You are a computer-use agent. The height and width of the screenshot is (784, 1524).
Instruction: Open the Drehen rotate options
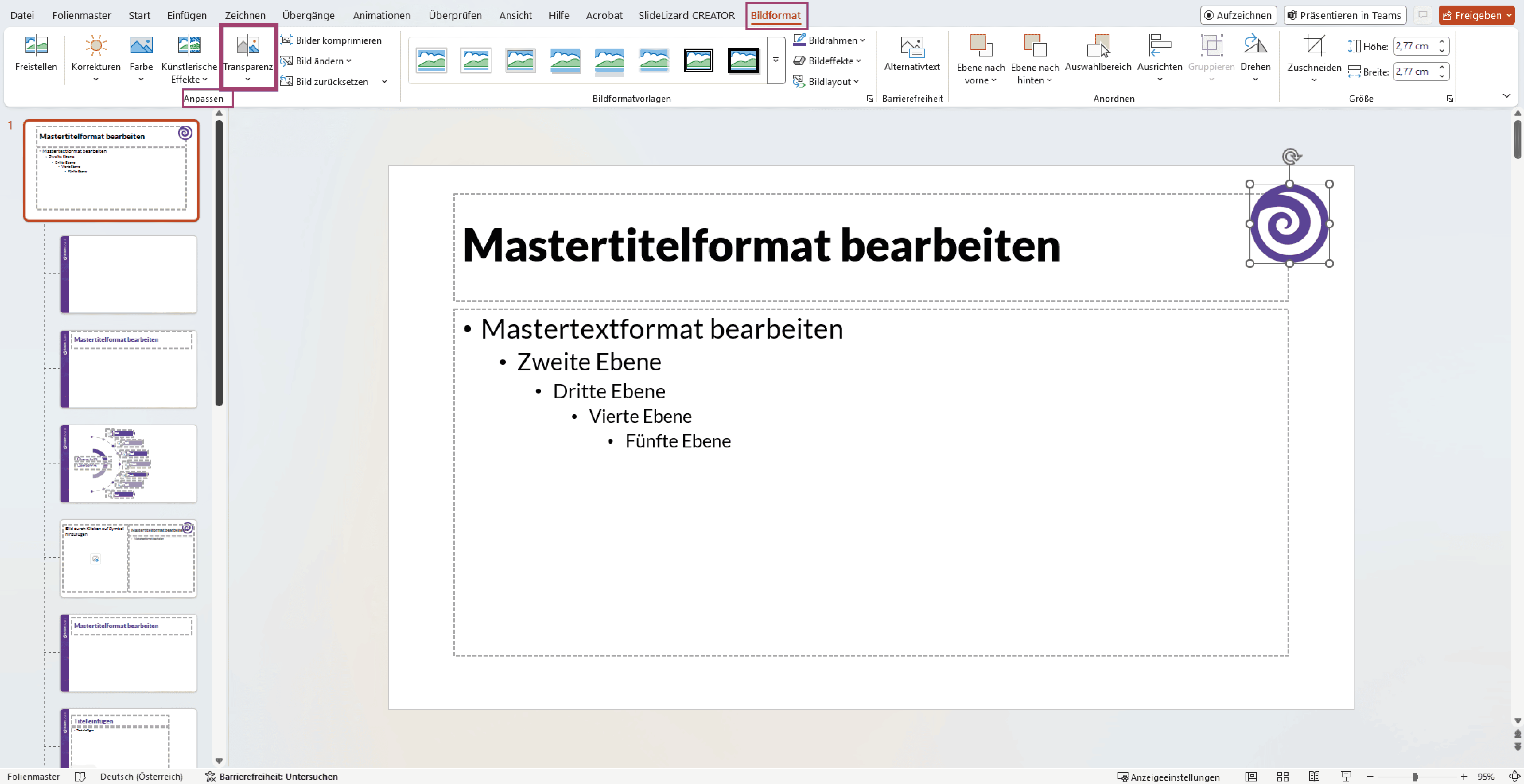pos(1255,58)
